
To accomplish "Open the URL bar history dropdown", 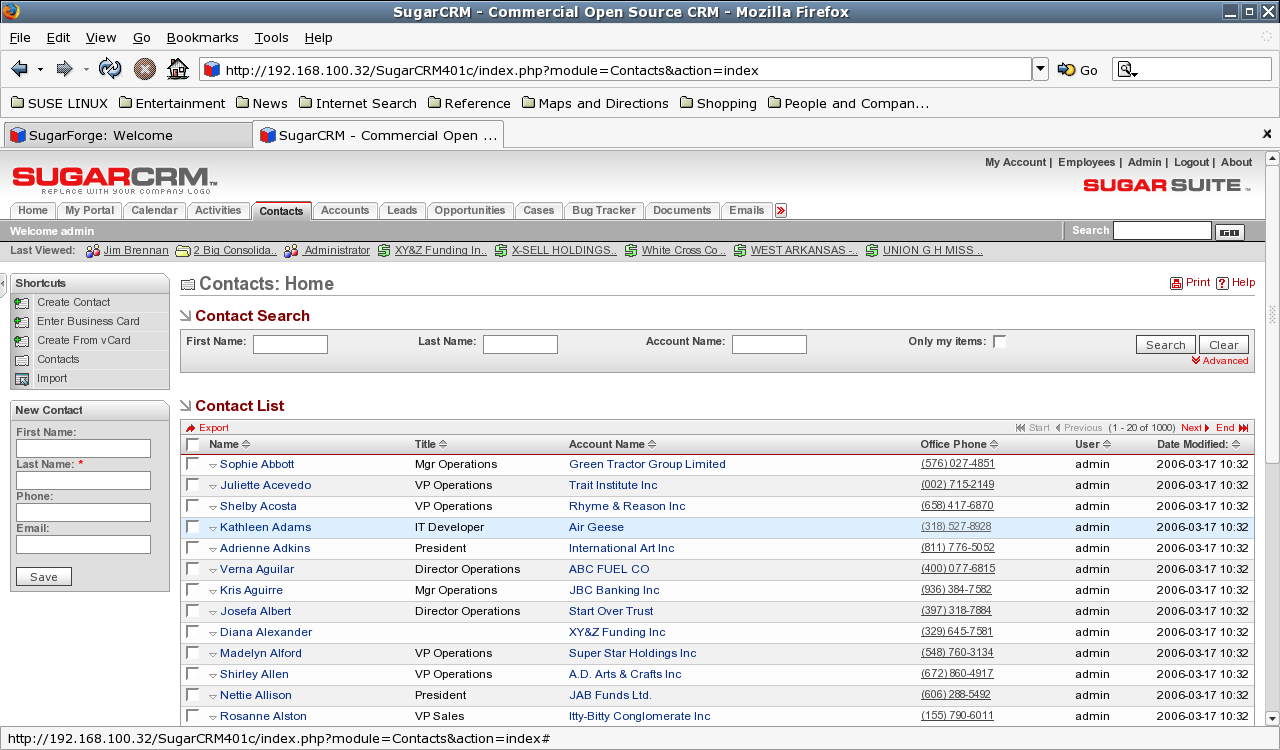I will pos(1040,68).
